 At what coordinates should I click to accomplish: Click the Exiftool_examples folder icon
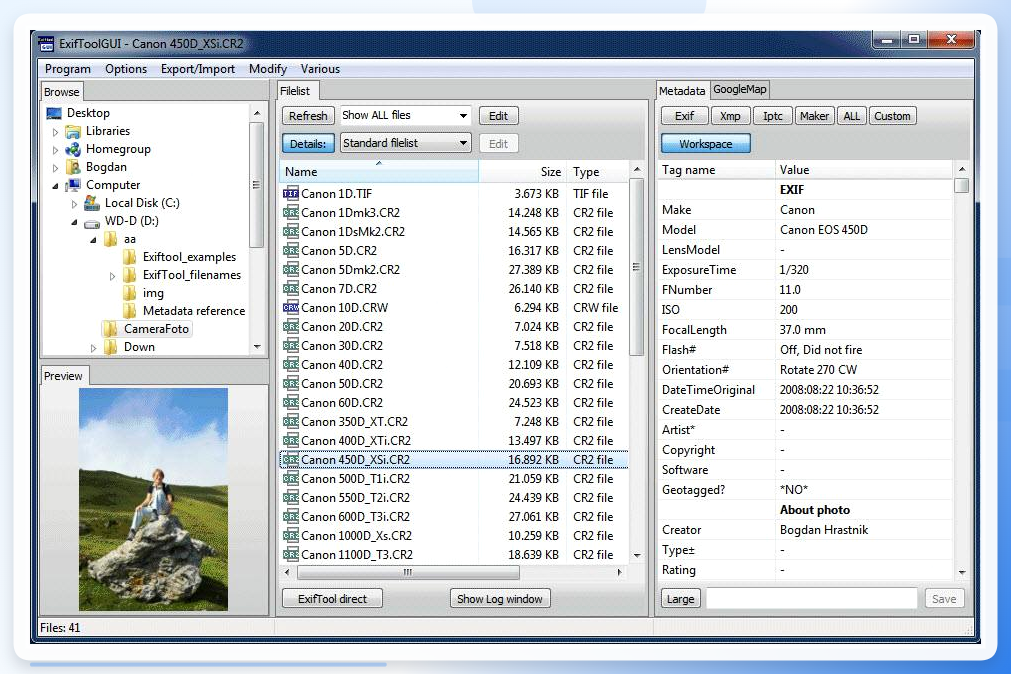point(130,257)
